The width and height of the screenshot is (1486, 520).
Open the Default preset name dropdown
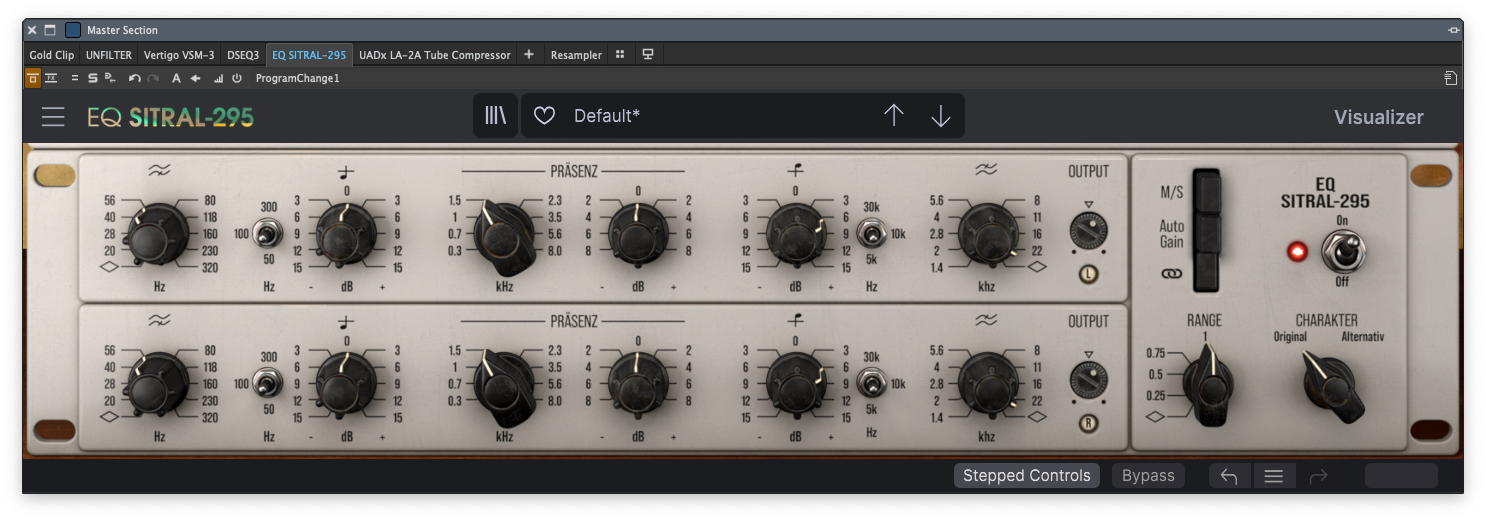(x=700, y=116)
